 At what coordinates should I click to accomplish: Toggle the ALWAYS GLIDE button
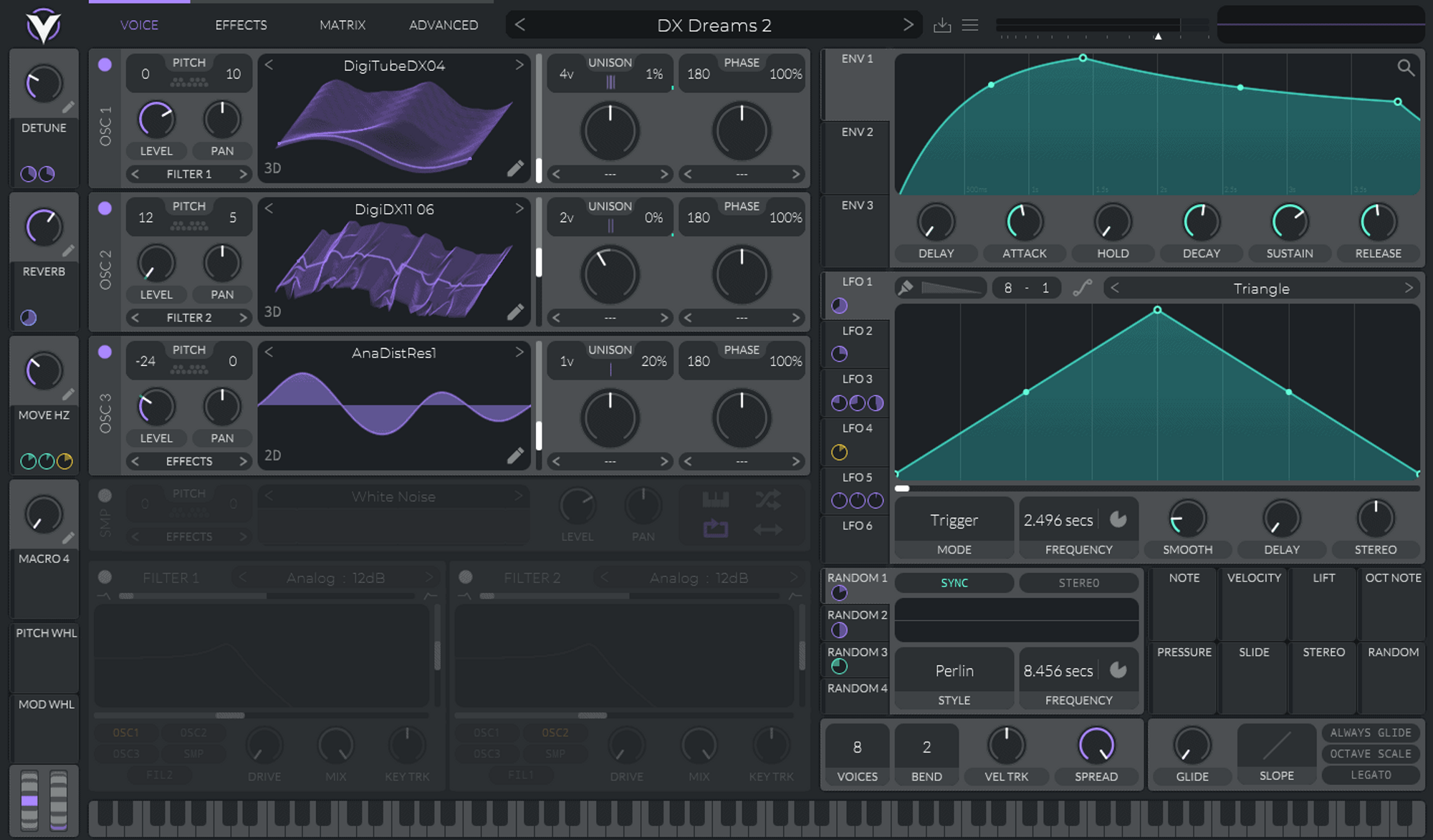click(x=1370, y=733)
